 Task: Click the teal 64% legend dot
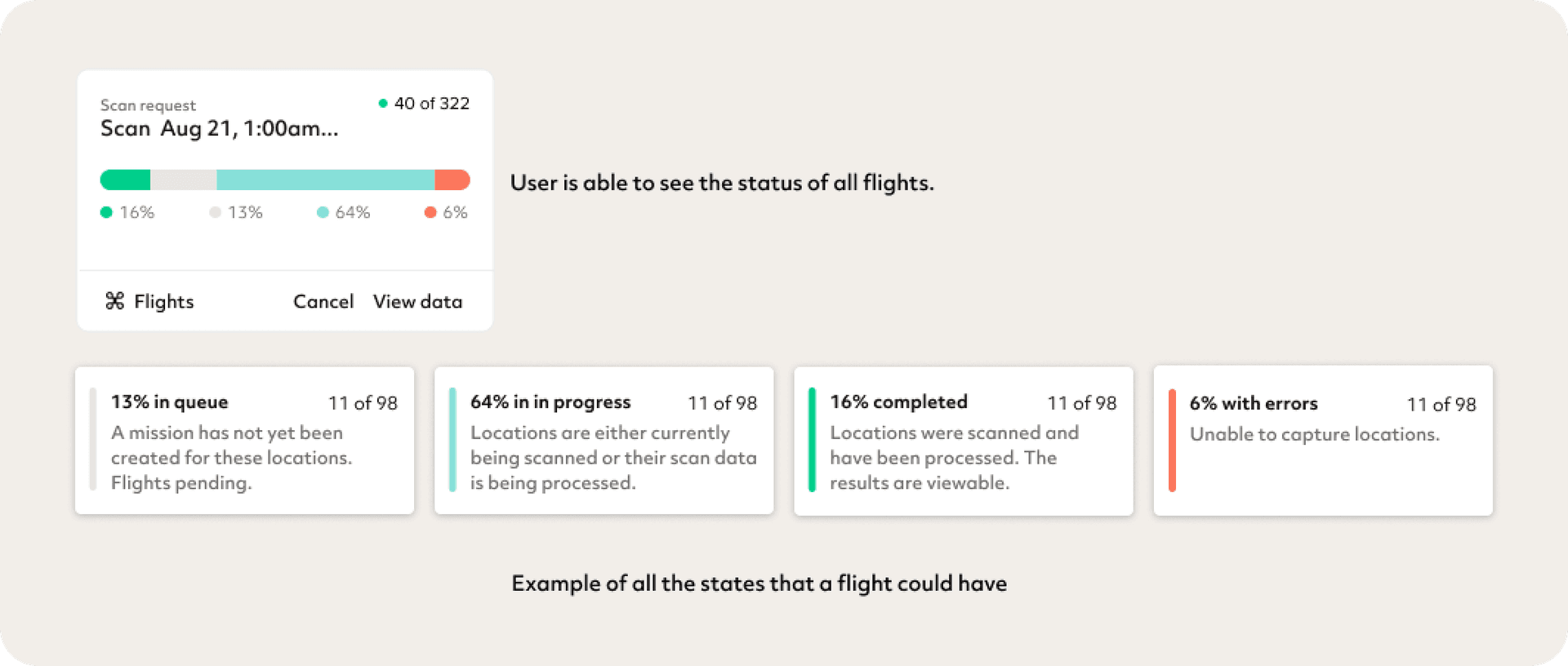pos(323,212)
